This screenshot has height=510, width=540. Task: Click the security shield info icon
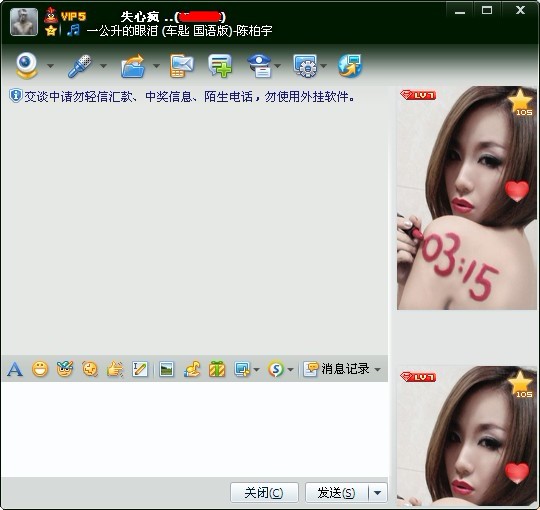click(15, 96)
